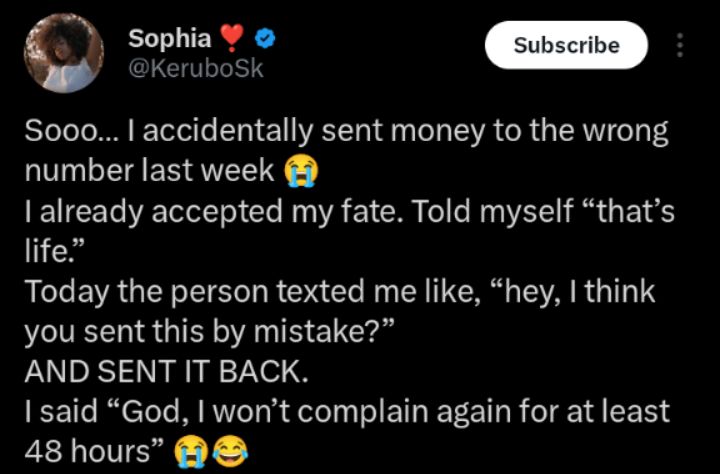Click the crying emoji after "last week"
Viewport: 720px width, 474px height.
pyautogui.click(x=295, y=171)
